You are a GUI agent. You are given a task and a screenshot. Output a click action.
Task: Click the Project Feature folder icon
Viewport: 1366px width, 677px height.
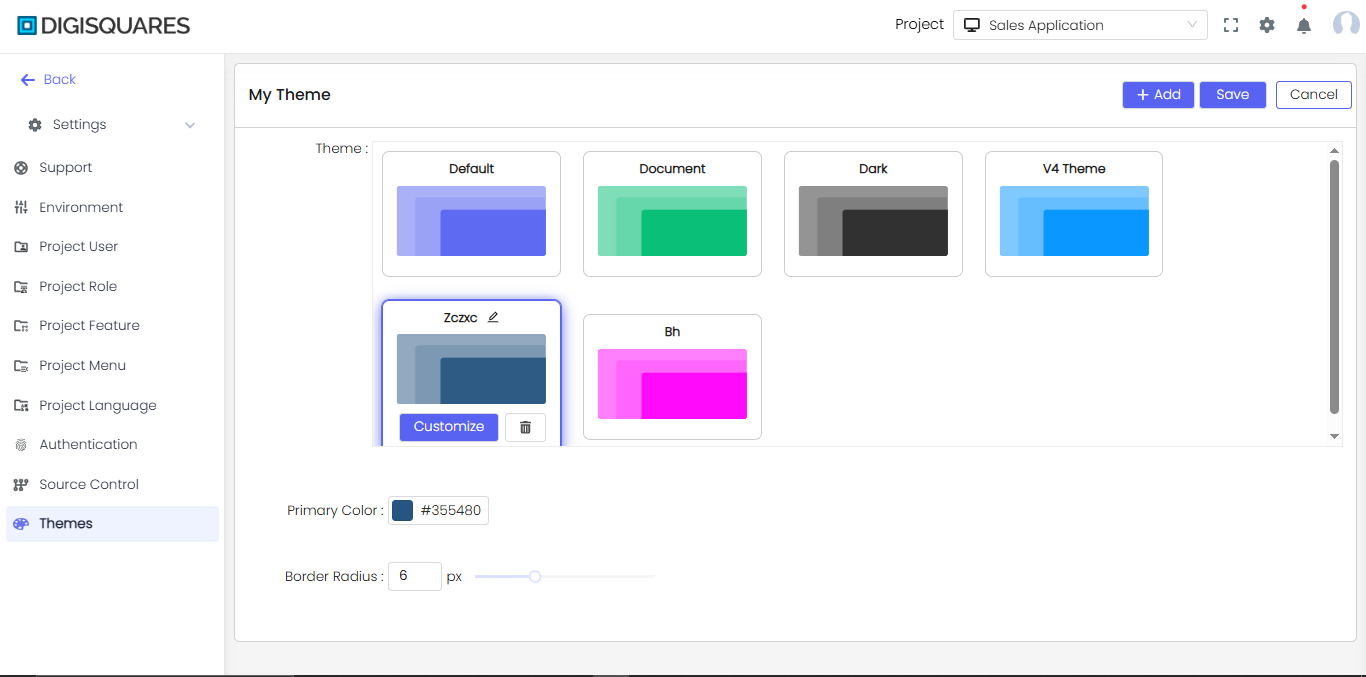(21, 326)
